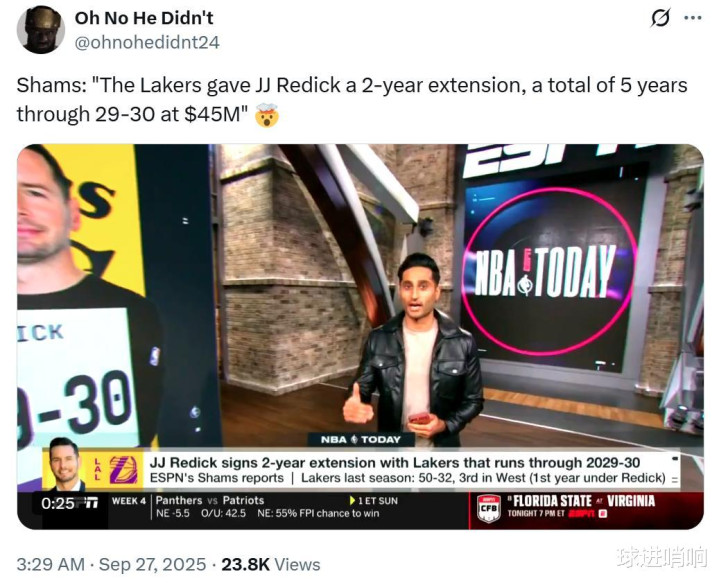Click the NBA Today circular screen logo

(x=549, y=272)
